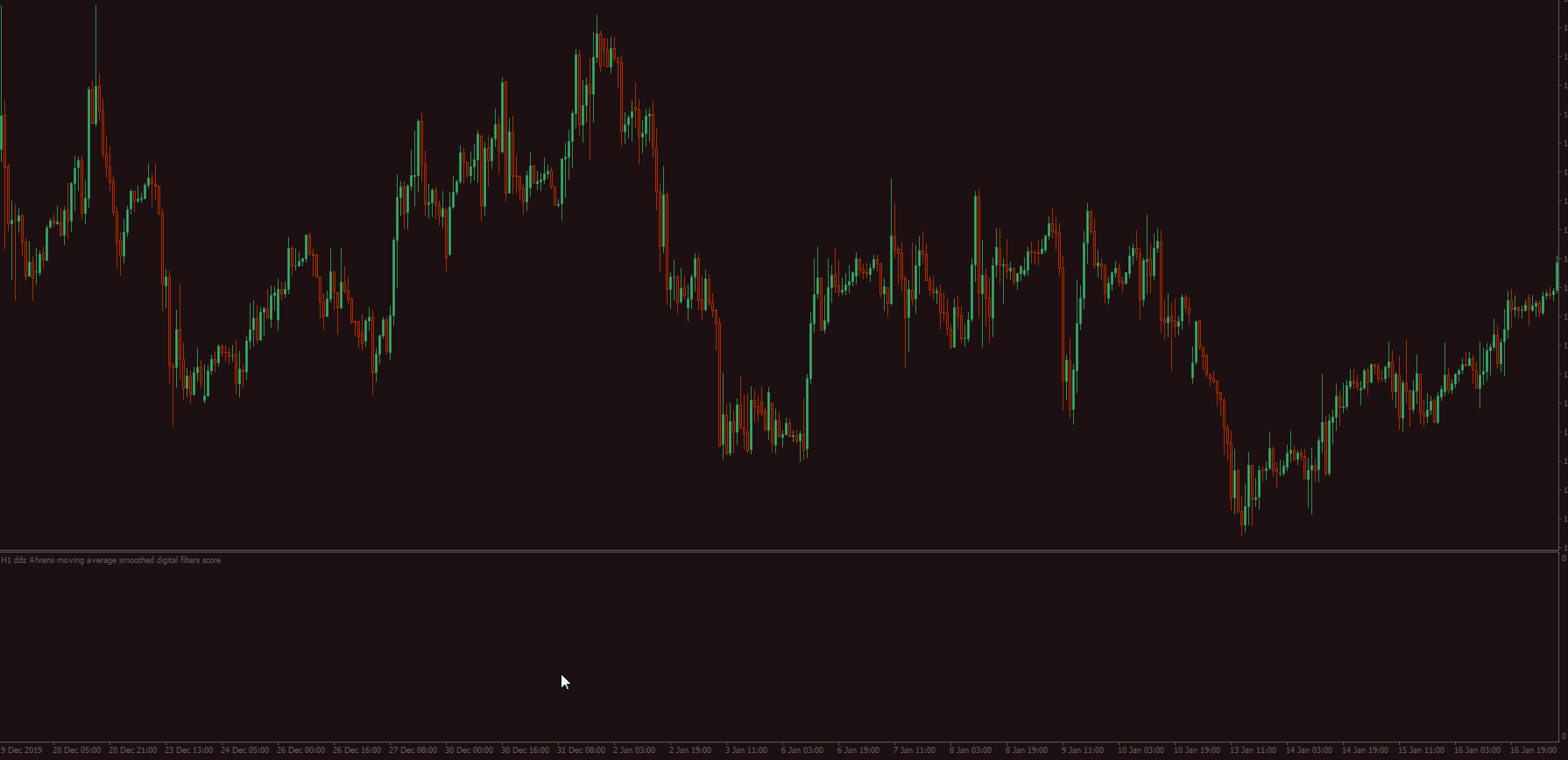Click the '7 Jan 11:00' time axis label

(x=915, y=750)
